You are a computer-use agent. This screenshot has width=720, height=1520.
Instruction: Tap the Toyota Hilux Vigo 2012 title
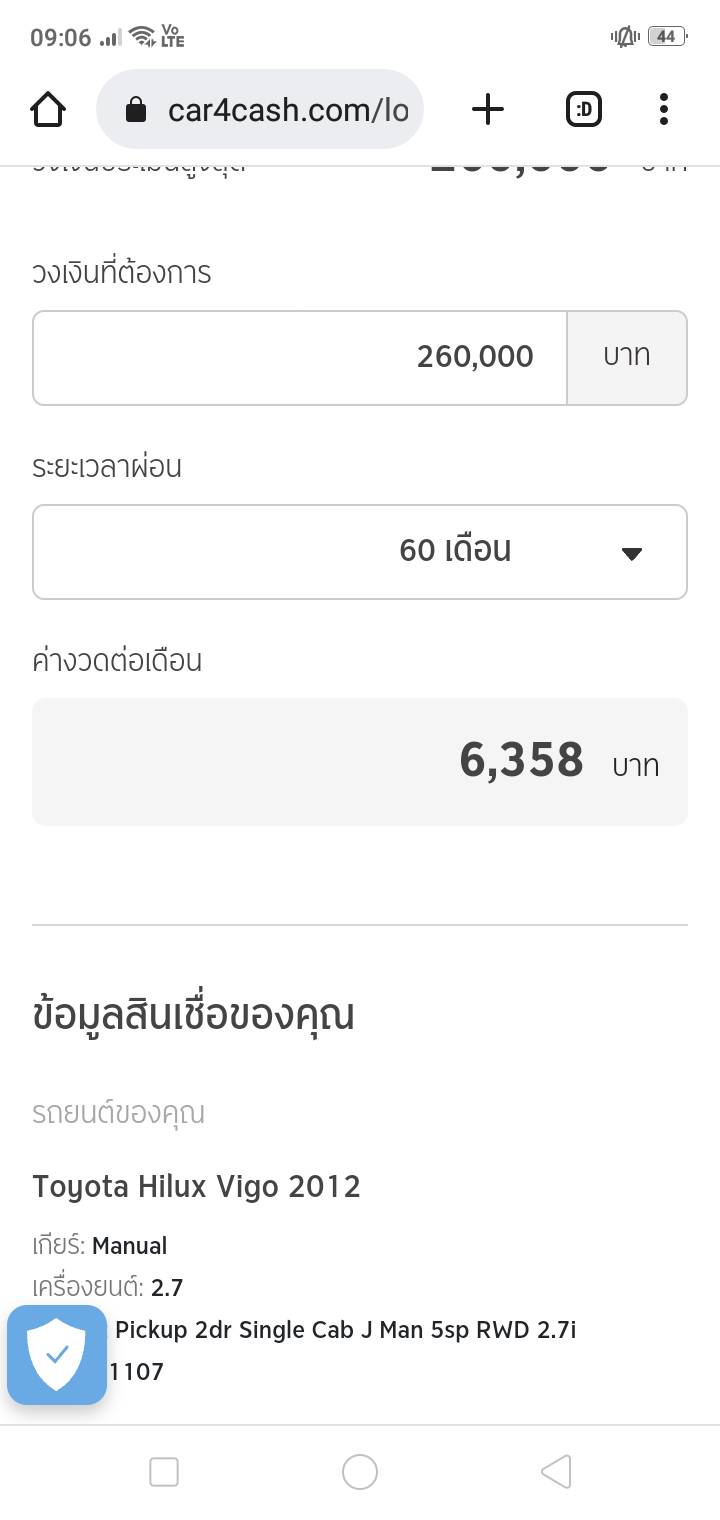point(197,1187)
